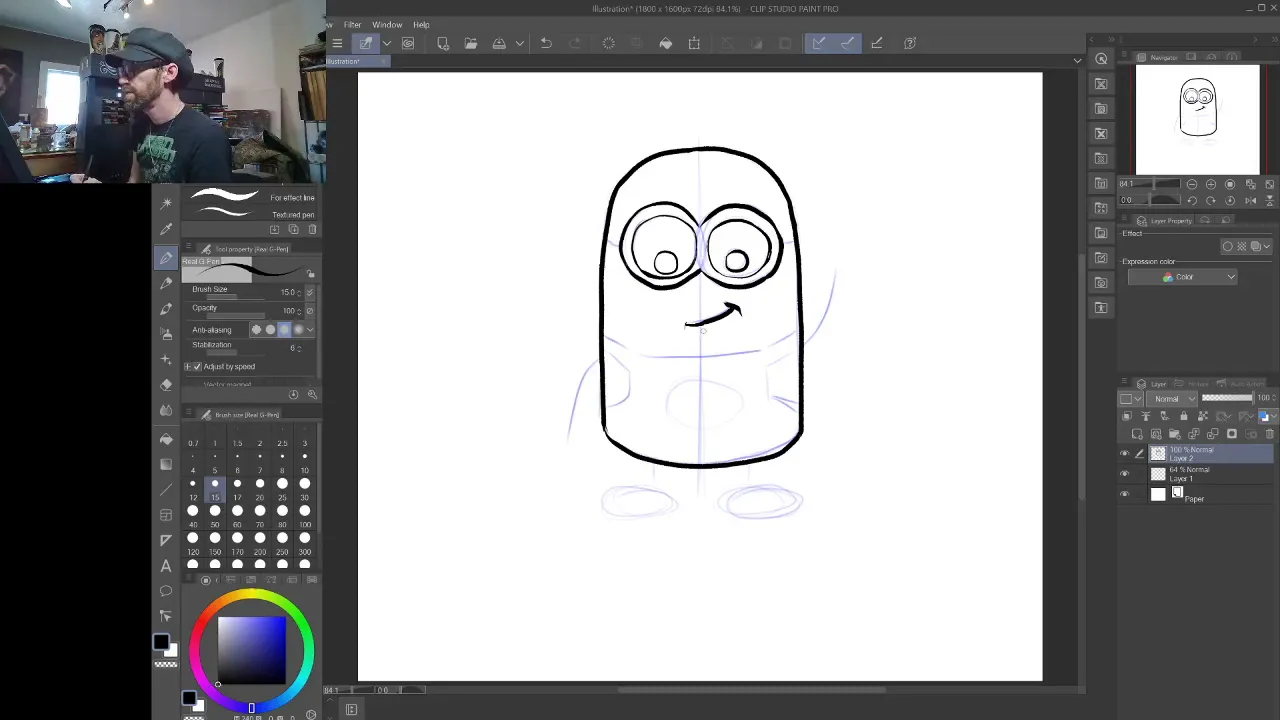Screen dimensions: 1280x720
Task: Open the layer blending mode Normal dropdown
Action: tap(1172, 398)
